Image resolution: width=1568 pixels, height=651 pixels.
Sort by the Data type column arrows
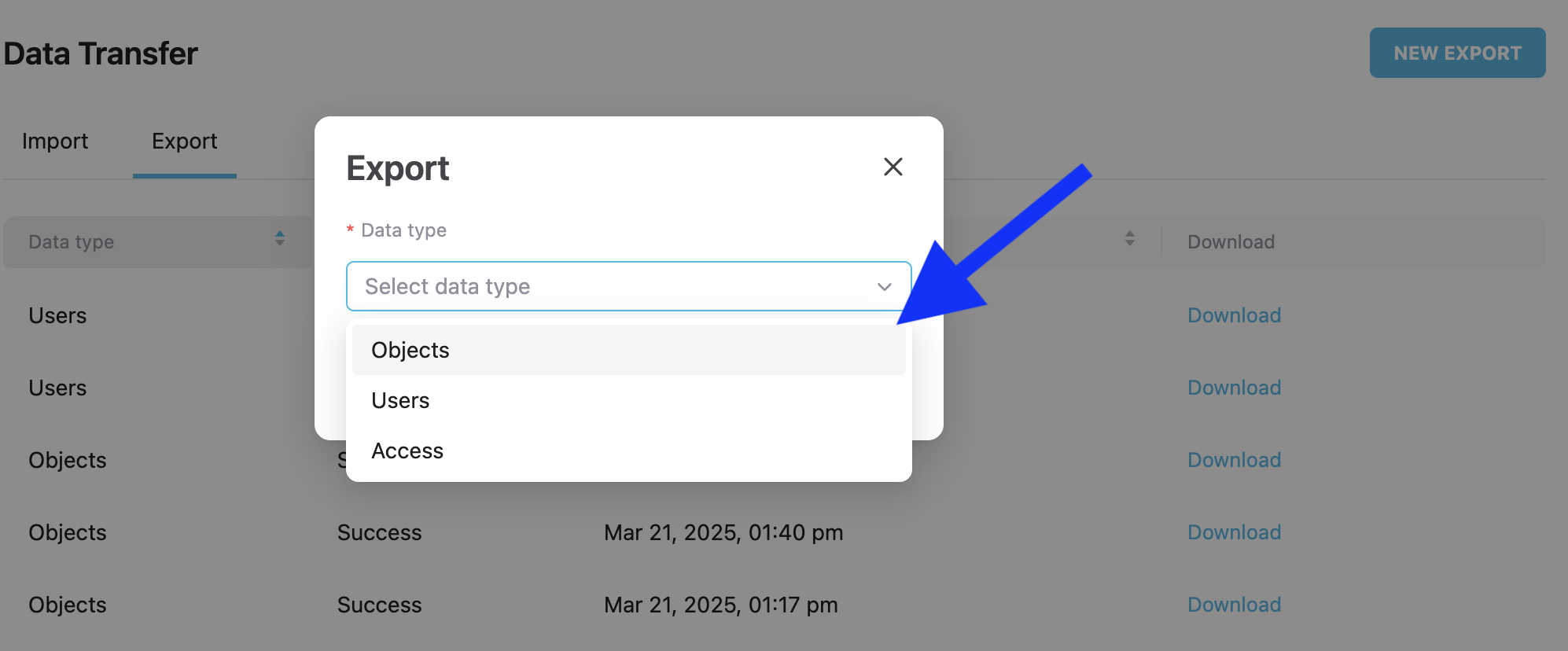(280, 239)
